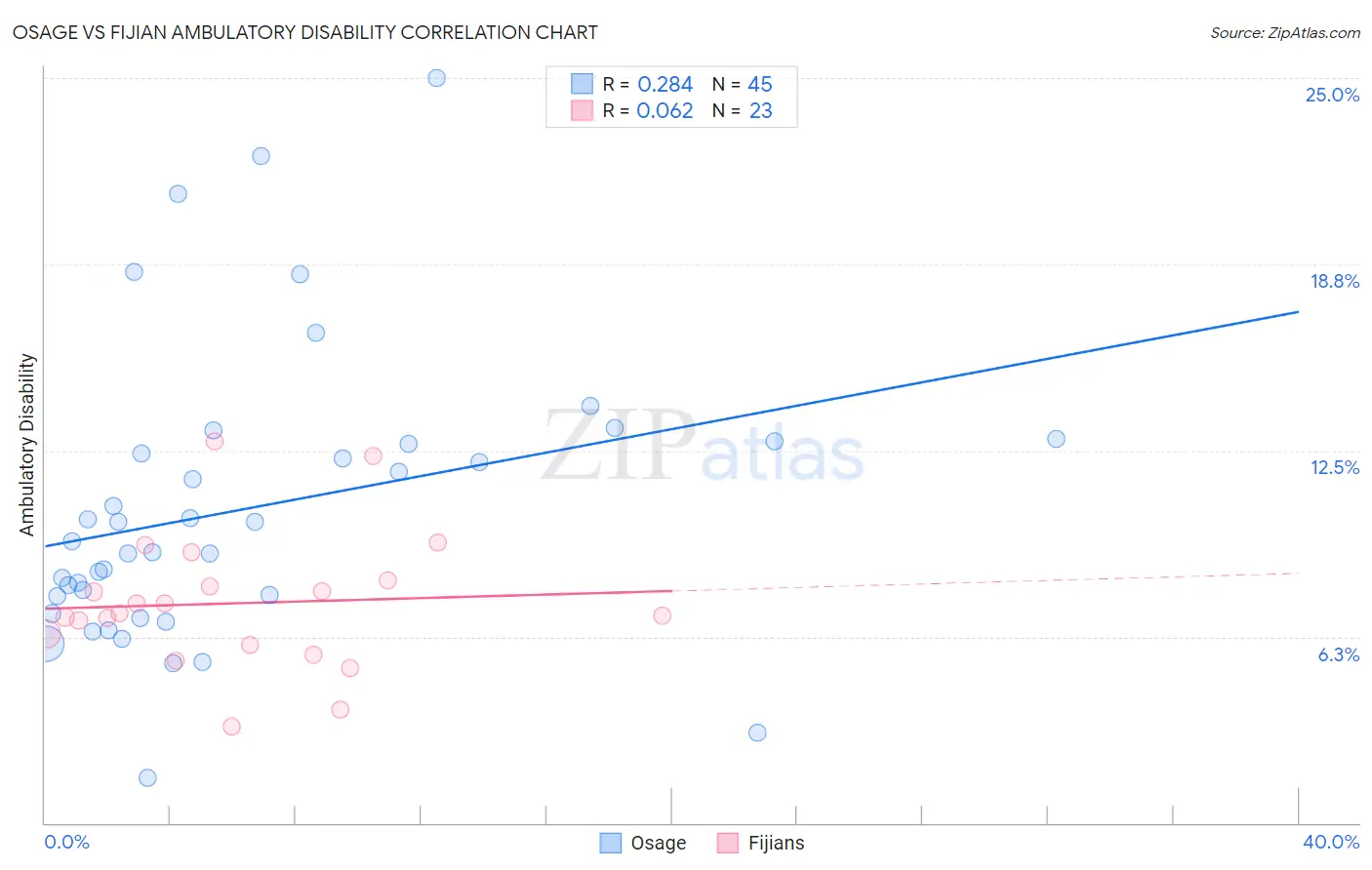Click the blue Osage regression line
This screenshot has height=870, width=1372.
coord(671,429)
